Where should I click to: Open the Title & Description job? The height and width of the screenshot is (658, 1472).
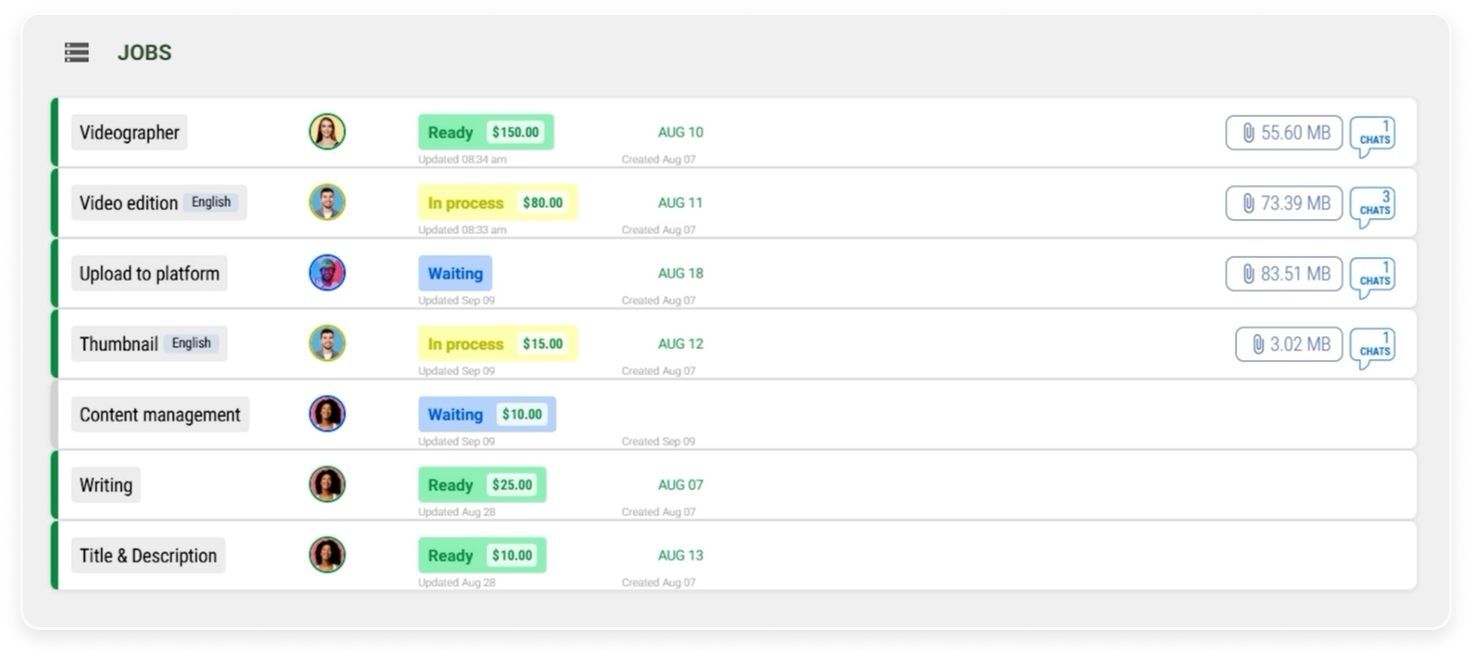[x=148, y=556]
